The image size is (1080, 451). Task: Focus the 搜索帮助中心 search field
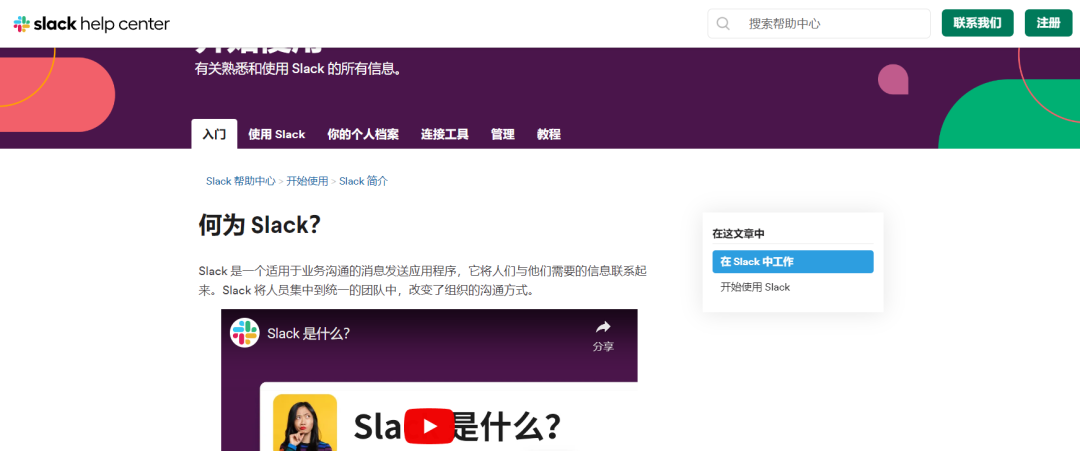coord(819,23)
